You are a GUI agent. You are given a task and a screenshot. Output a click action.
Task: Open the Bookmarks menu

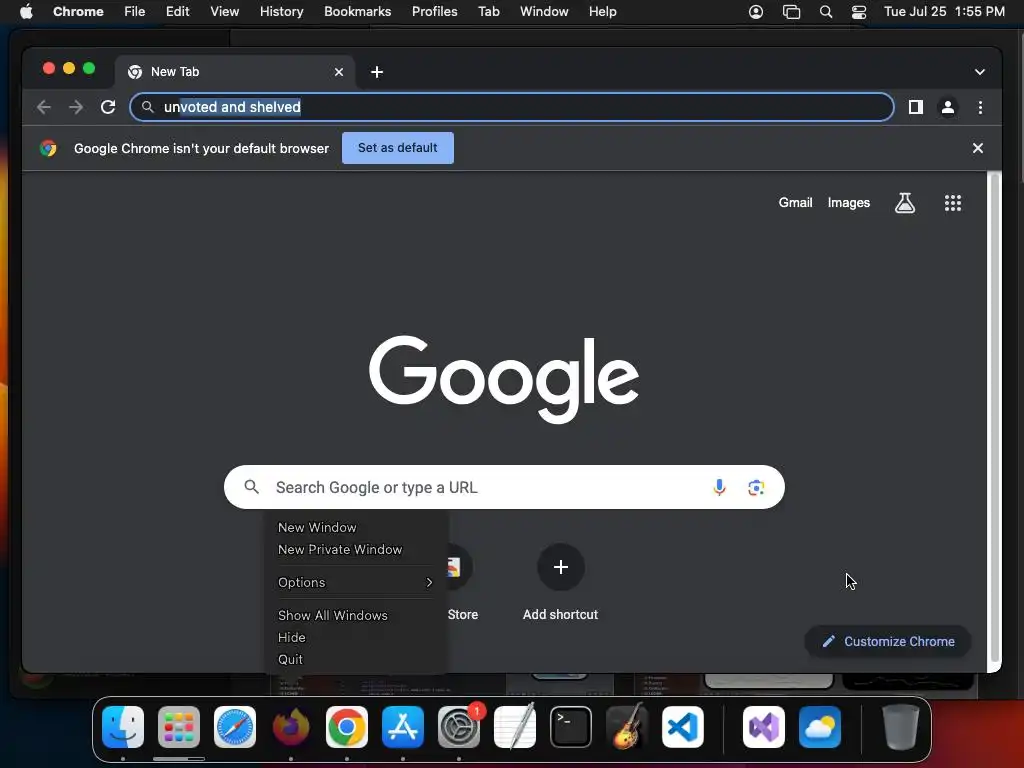click(357, 12)
